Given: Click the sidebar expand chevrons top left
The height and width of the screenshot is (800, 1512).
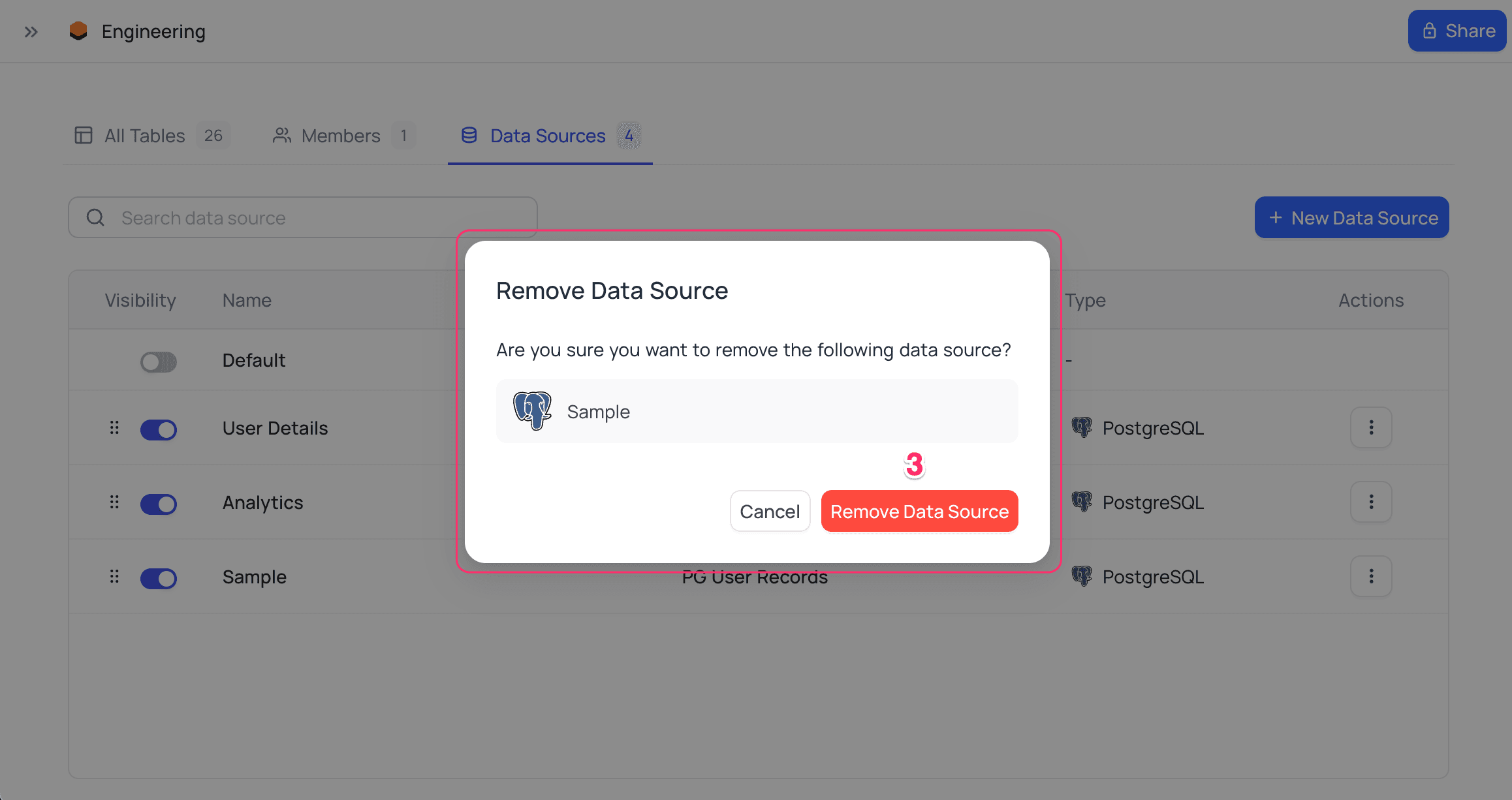Looking at the screenshot, I should pos(31,31).
